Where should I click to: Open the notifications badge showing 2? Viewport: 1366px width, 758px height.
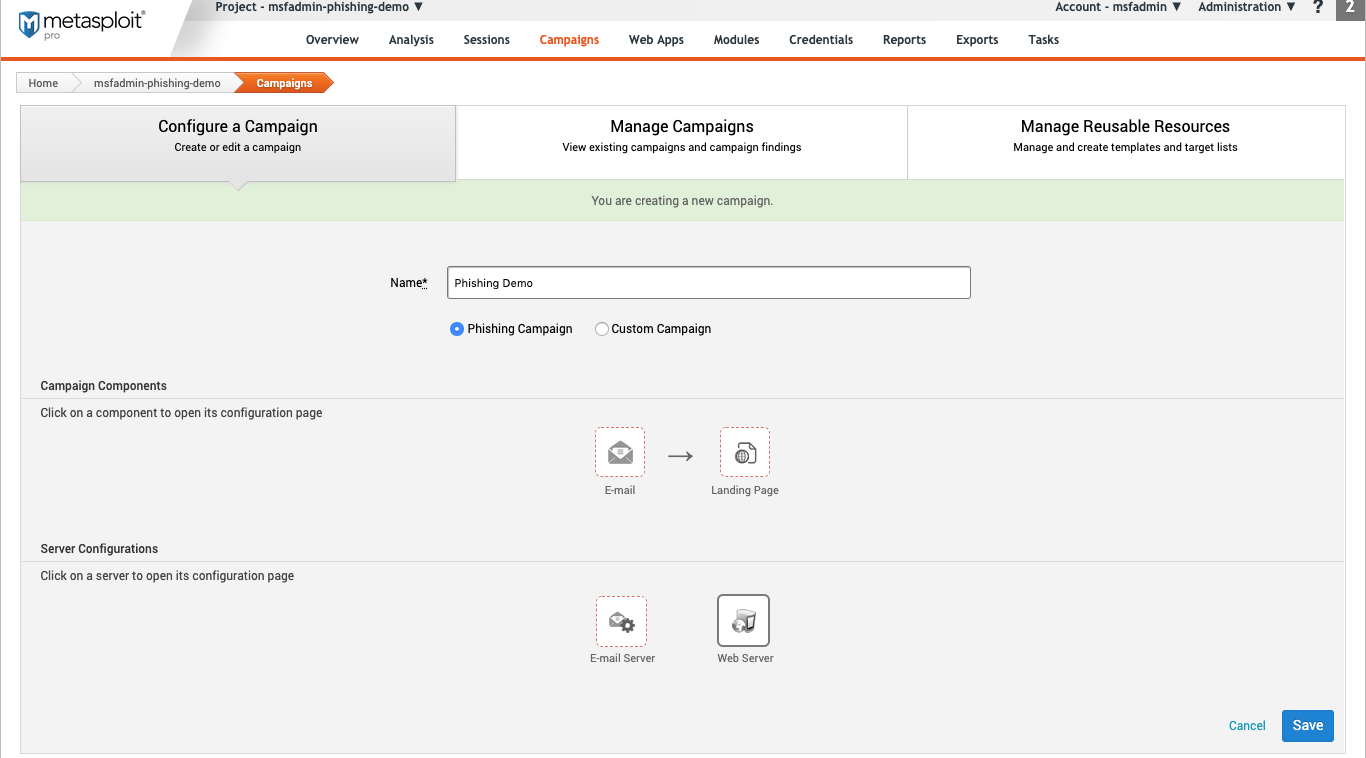pos(1350,7)
